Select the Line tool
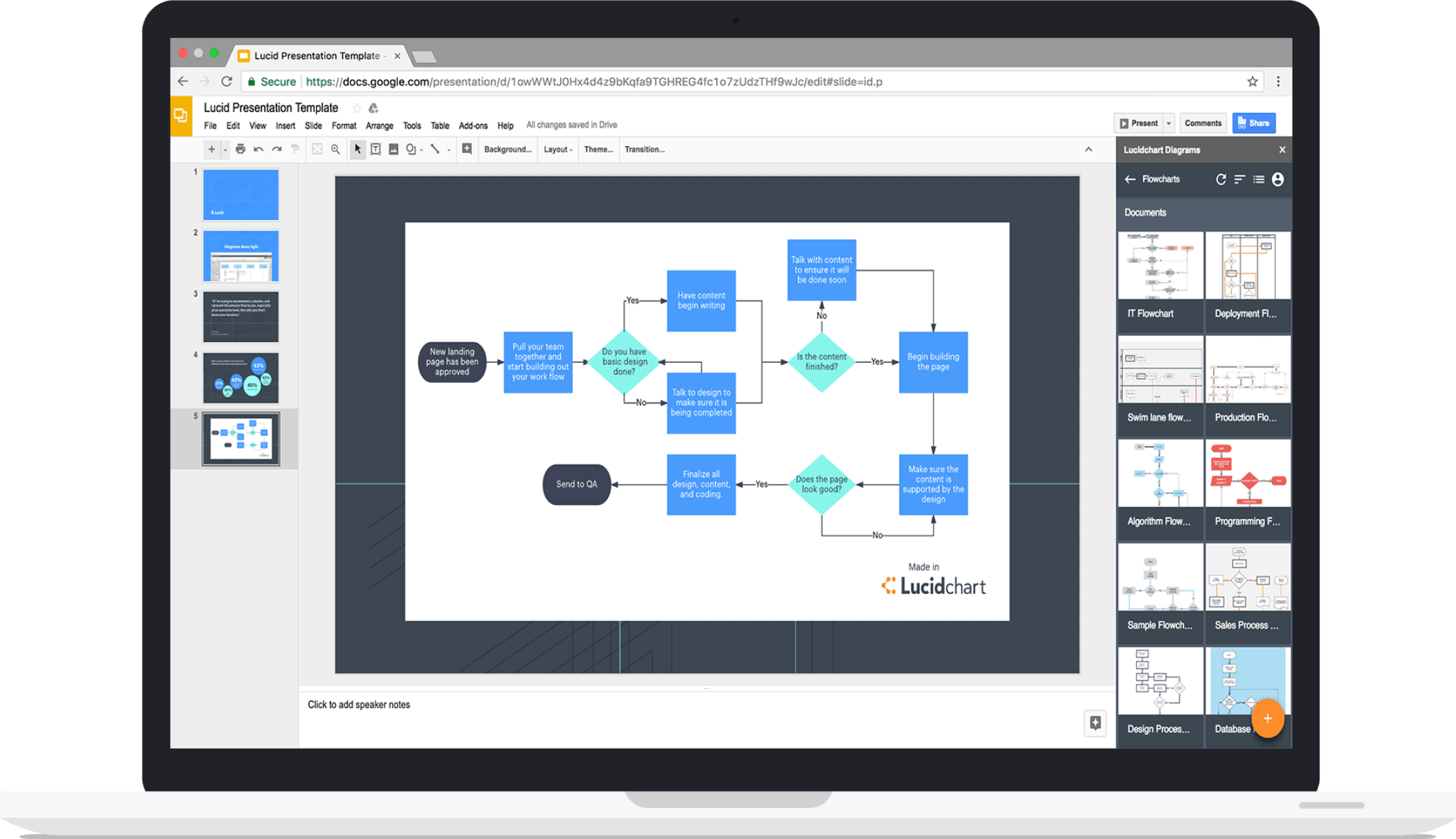The width and height of the screenshot is (1456, 839). click(435, 149)
